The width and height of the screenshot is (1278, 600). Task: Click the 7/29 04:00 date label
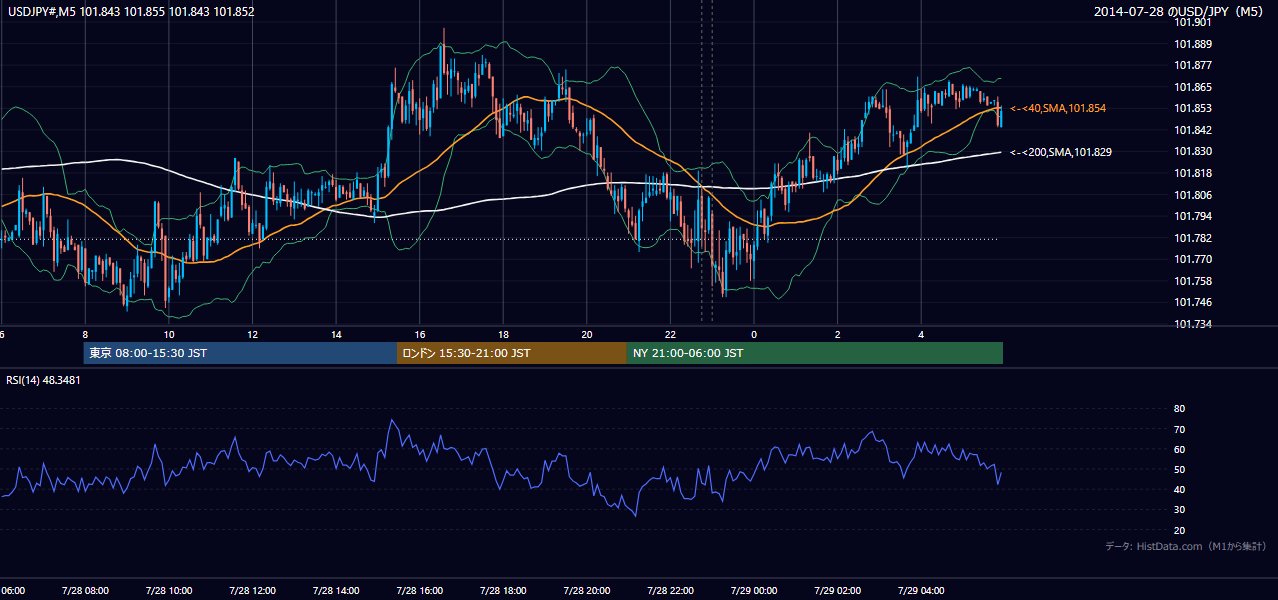pos(921,591)
